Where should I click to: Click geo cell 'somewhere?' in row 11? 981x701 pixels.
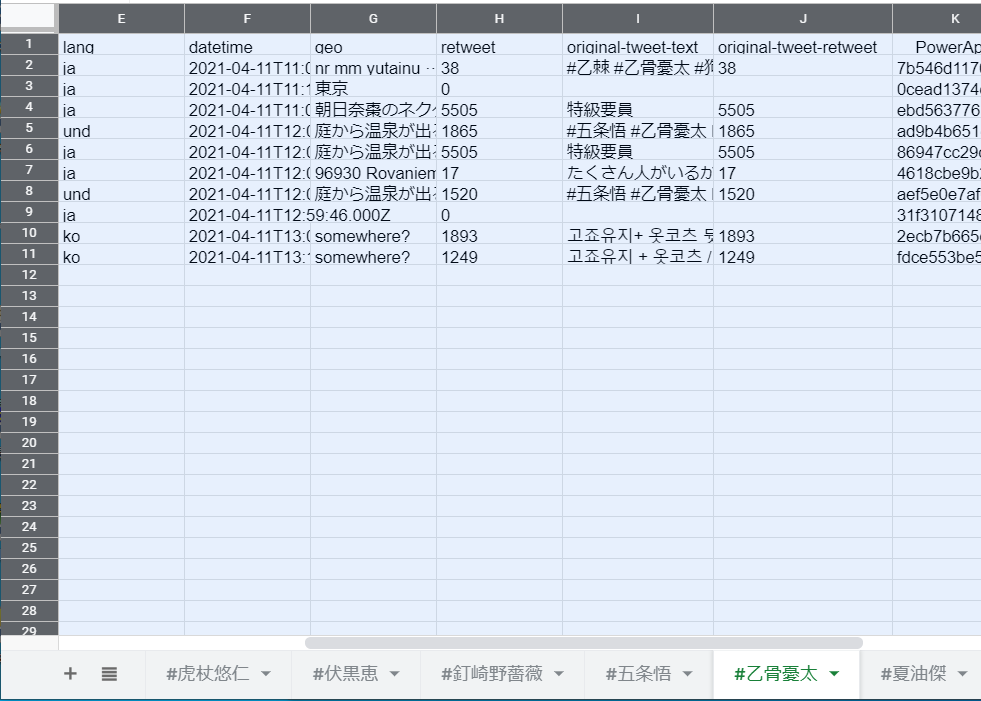tap(373, 255)
